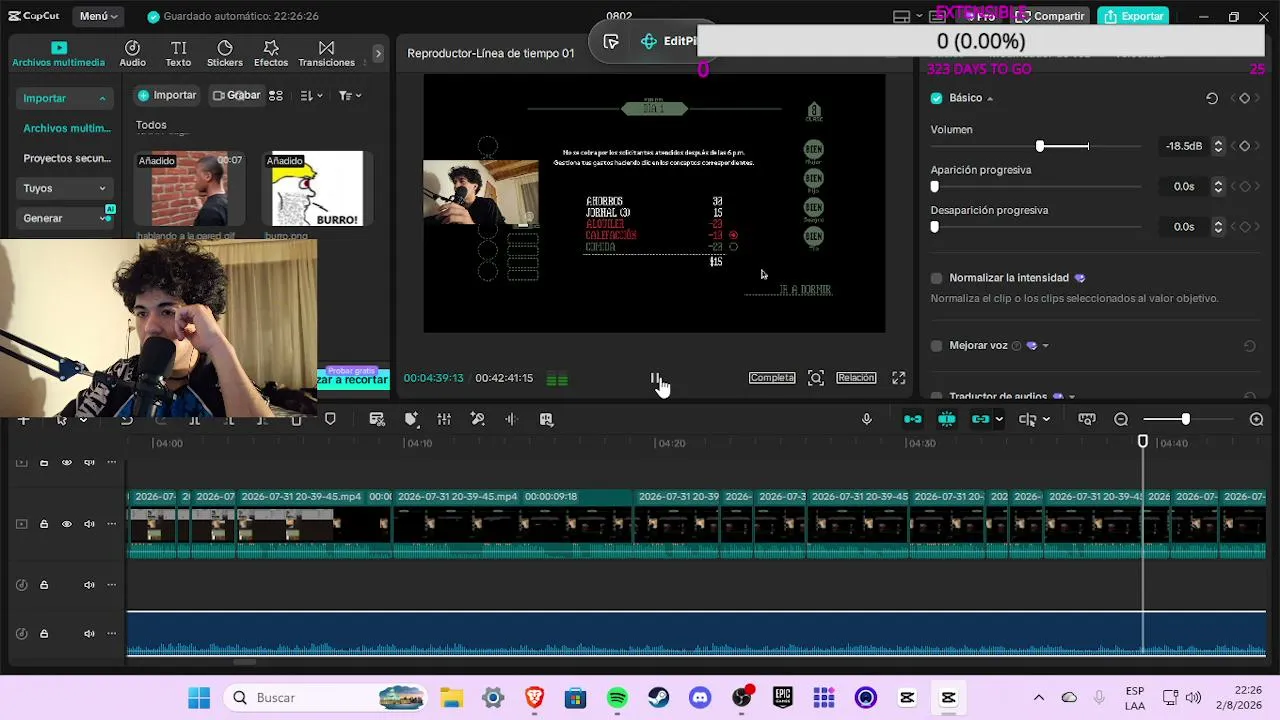Pause playback in the player
Image resolution: width=1280 pixels, height=720 pixels.
(x=655, y=378)
